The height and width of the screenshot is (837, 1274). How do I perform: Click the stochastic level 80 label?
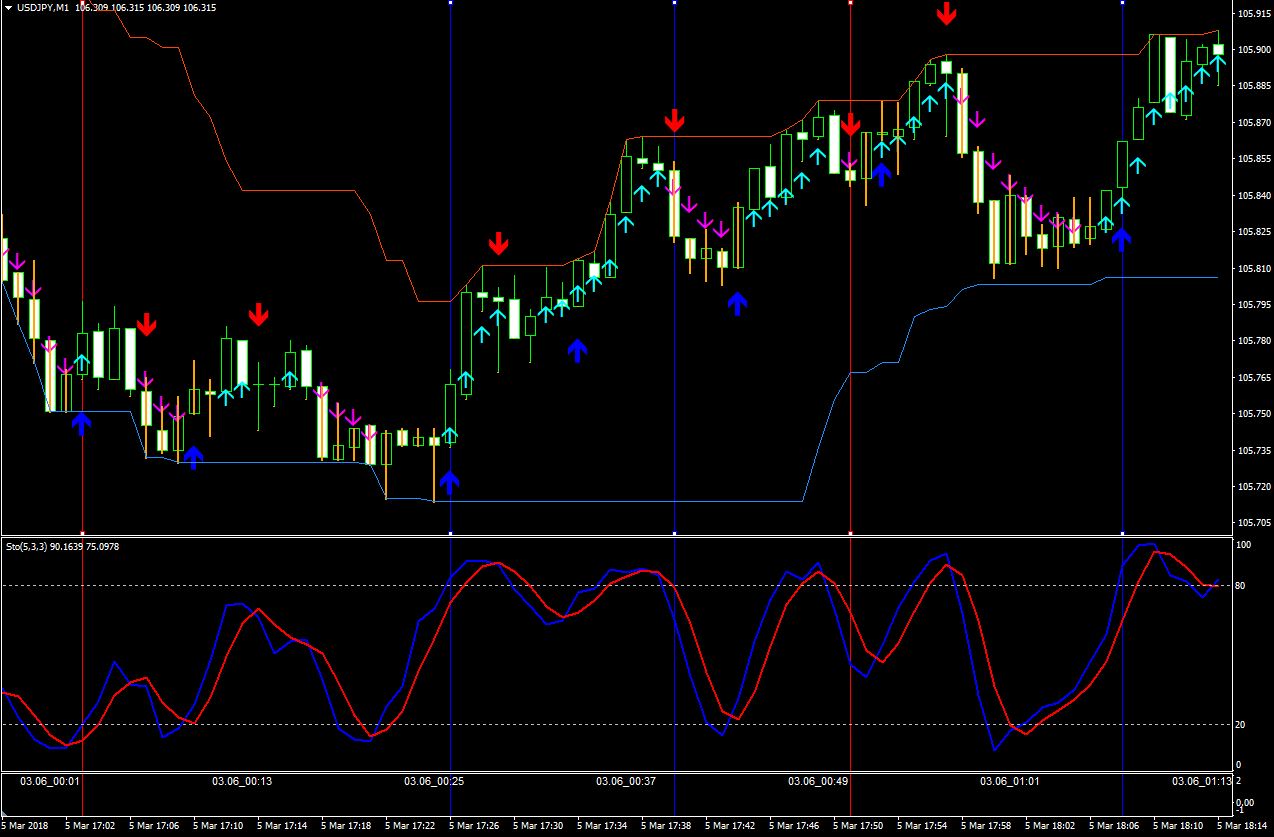(x=1241, y=586)
